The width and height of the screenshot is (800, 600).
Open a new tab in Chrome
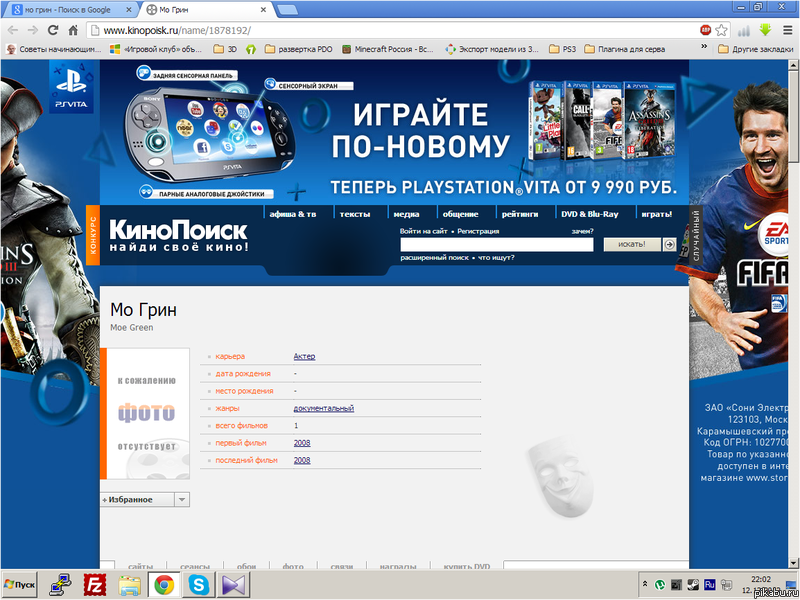coord(288,10)
